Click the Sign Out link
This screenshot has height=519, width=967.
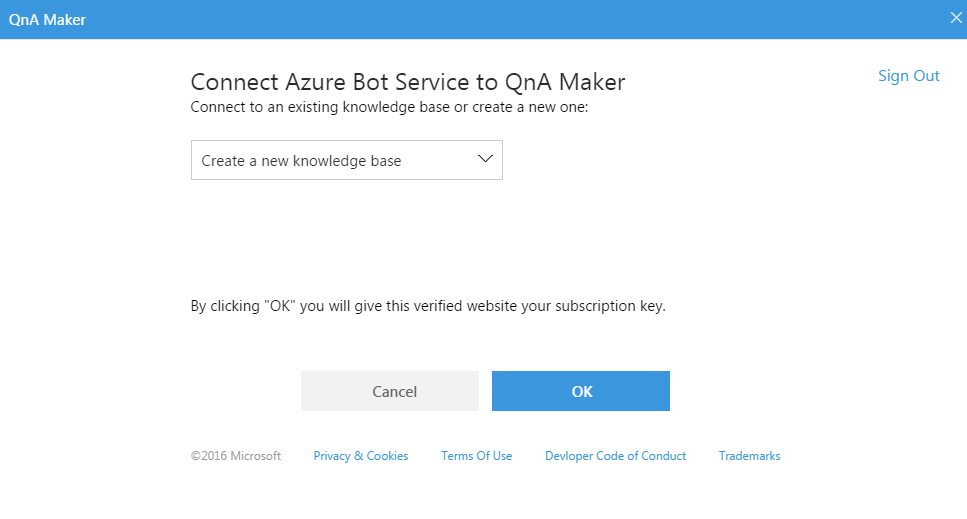coord(908,76)
